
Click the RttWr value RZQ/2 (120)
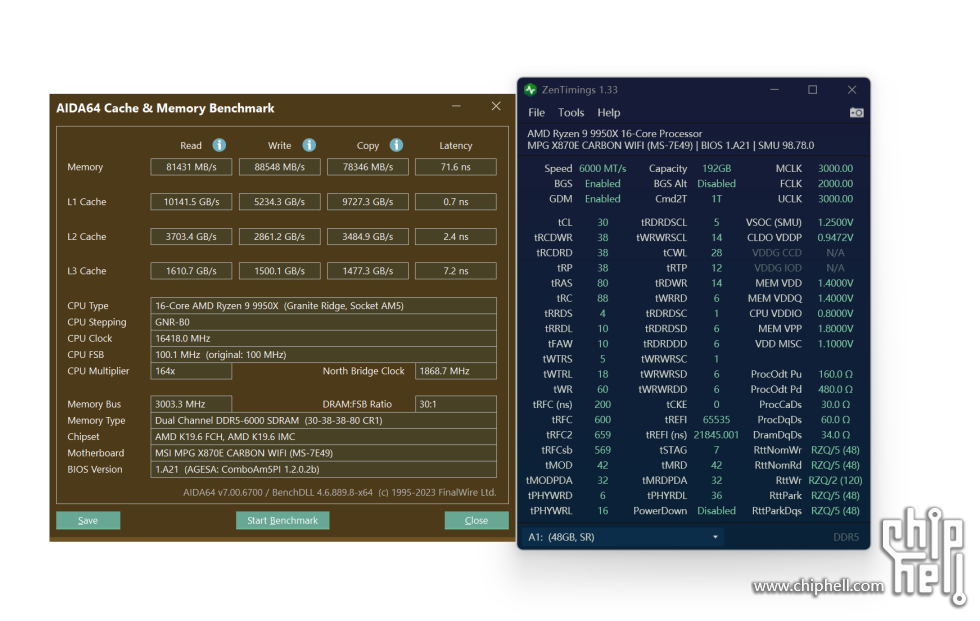[x=836, y=480]
